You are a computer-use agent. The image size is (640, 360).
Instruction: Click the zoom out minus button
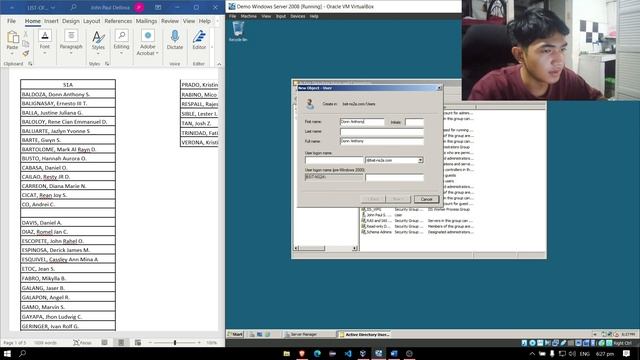(x=150, y=342)
